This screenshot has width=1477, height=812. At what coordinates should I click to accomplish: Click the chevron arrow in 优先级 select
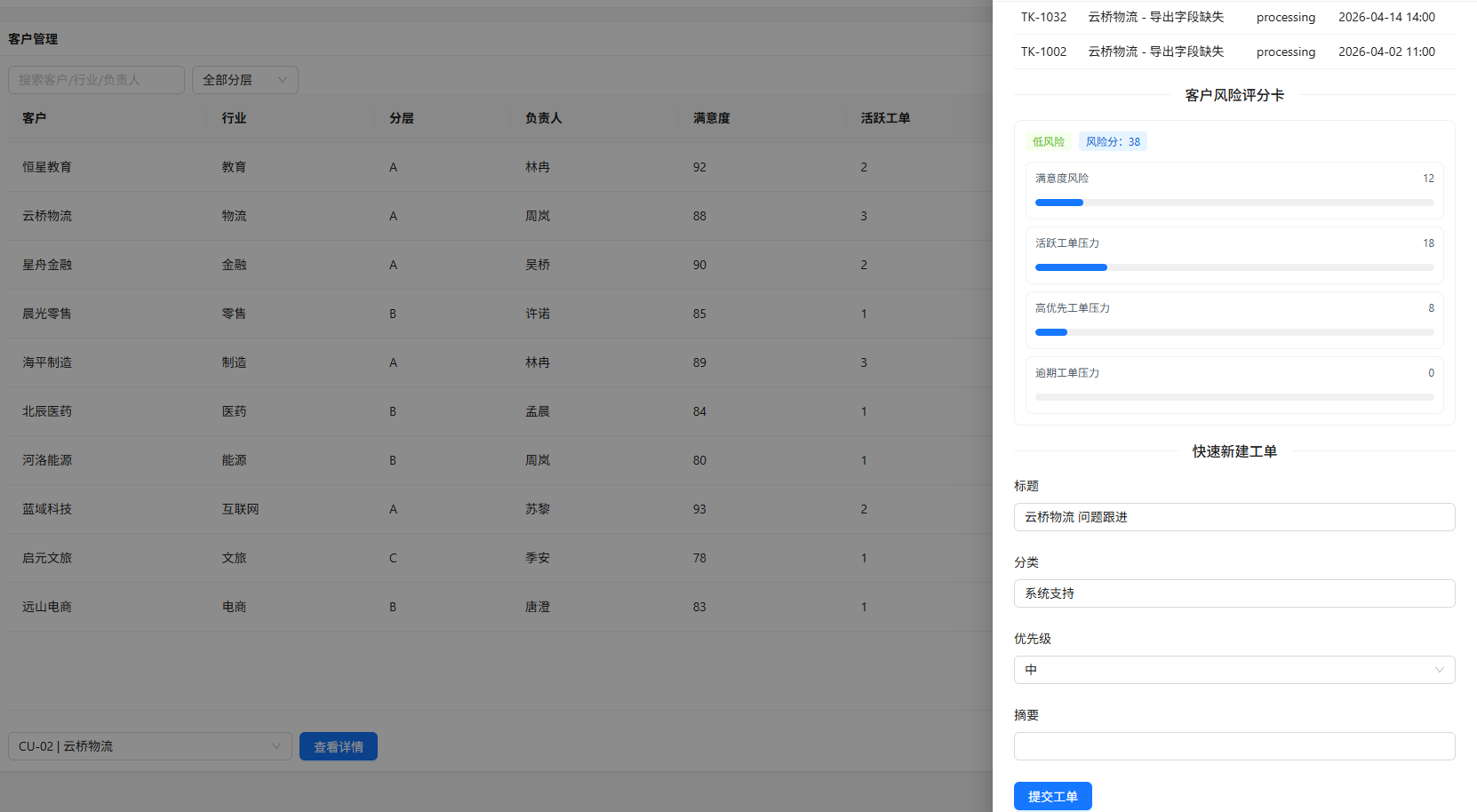tap(1439, 670)
